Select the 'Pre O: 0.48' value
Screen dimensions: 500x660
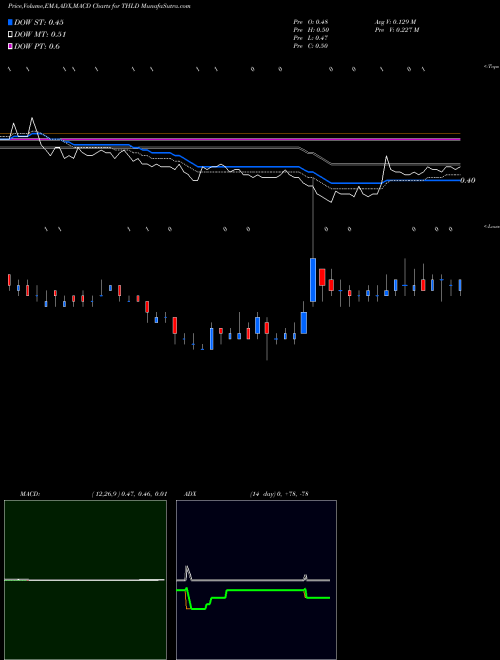point(311,22)
